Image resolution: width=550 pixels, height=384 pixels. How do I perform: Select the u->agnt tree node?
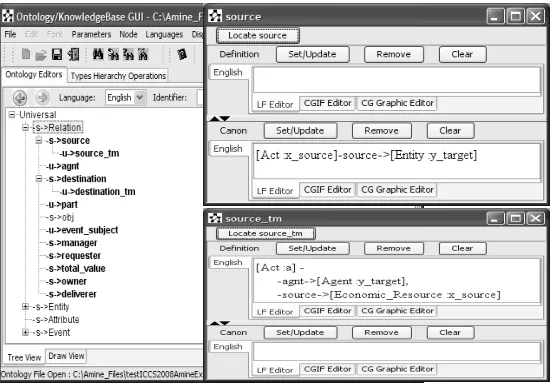pyautogui.click(x=62, y=166)
